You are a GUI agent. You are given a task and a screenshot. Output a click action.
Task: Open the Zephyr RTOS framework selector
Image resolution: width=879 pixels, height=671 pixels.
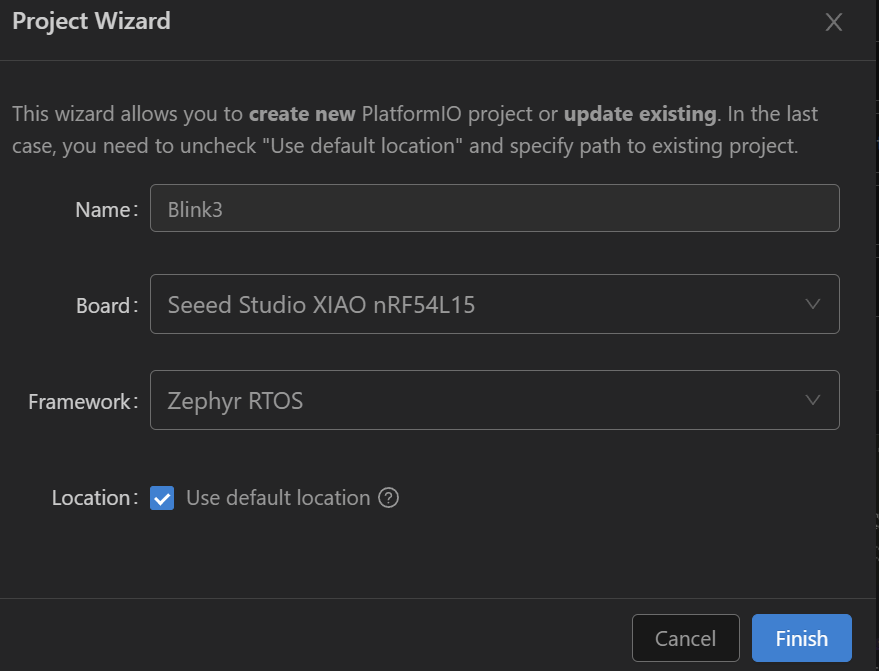pos(494,400)
